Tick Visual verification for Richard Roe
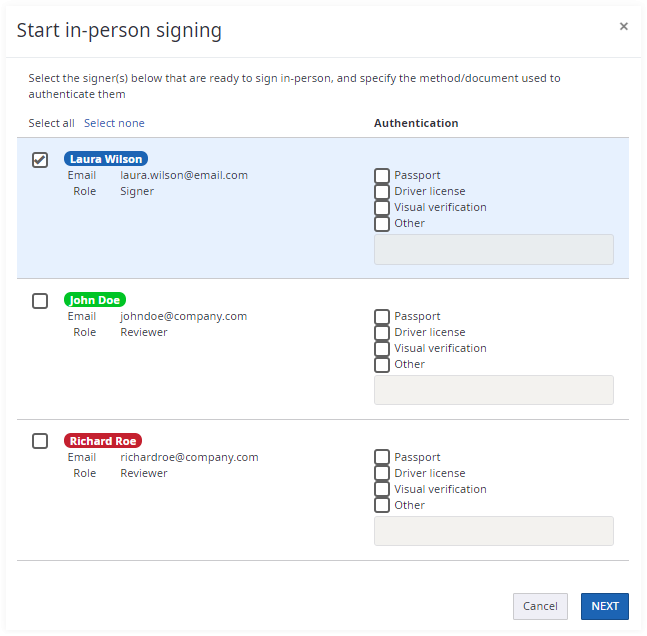Viewport: 647px width, 636px height. pos(382,490)
